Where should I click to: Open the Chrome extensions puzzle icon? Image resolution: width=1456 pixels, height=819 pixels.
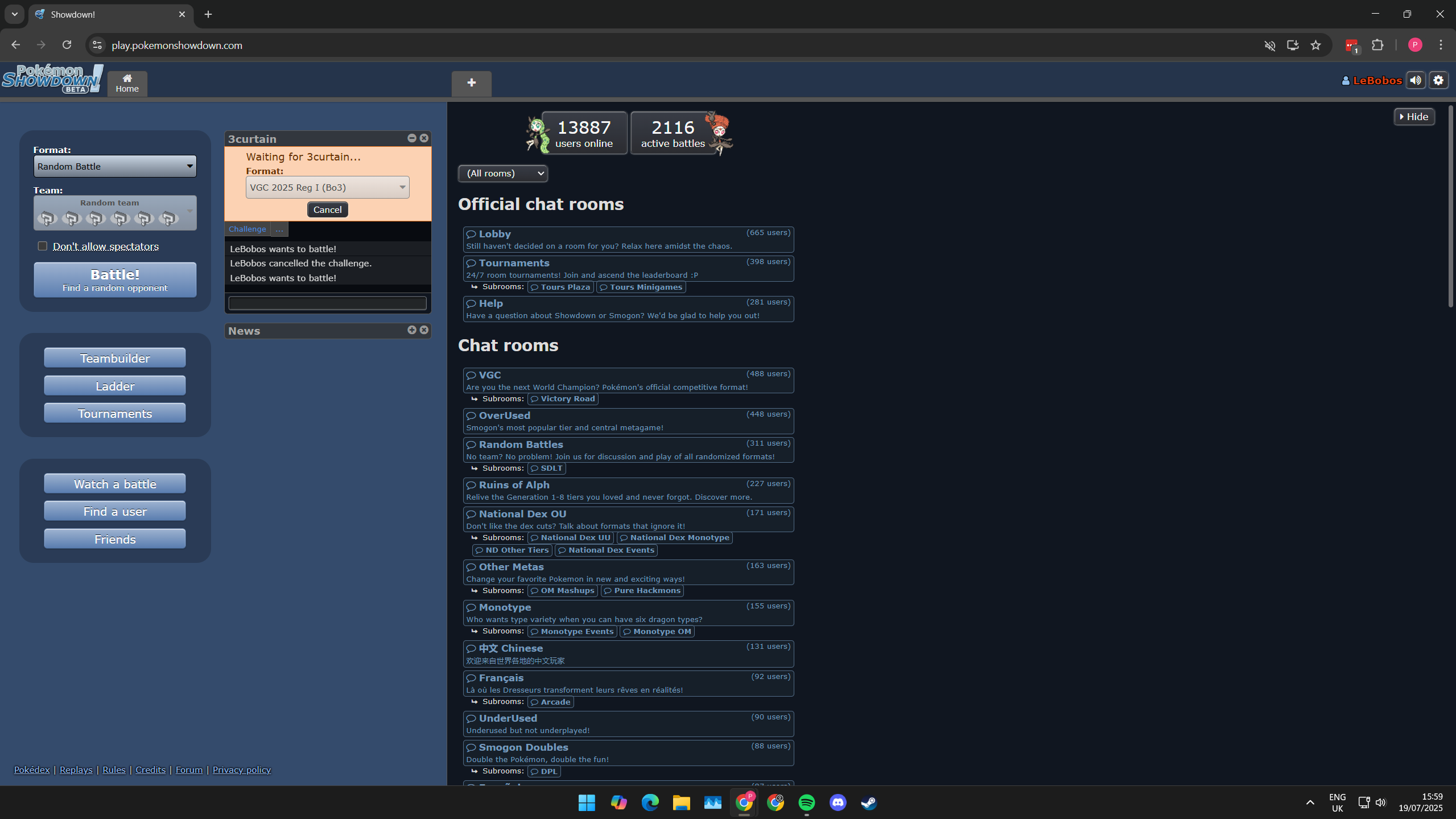coord(1377,45)
